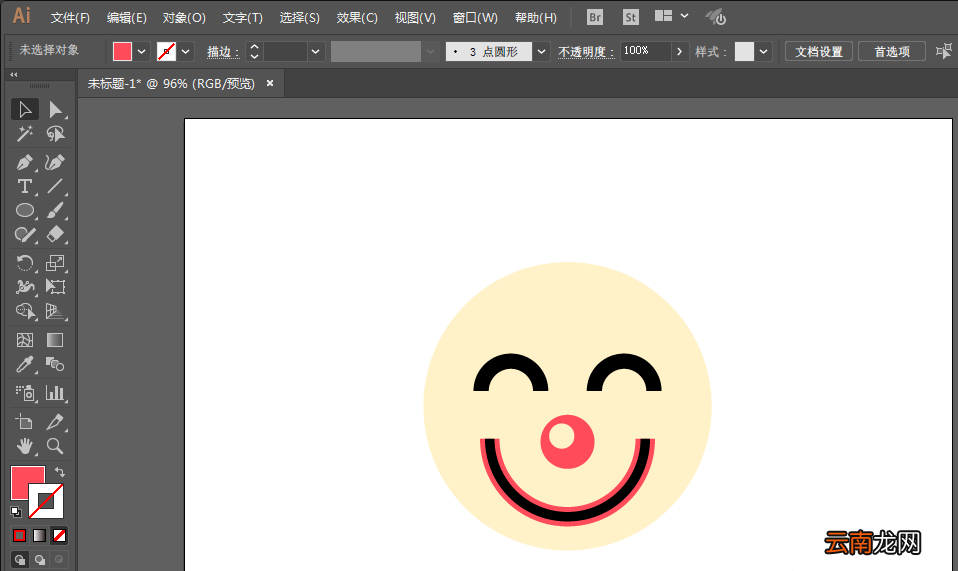
Task: Open the stroke color dropdown in control bar
Action: [186, 52]
